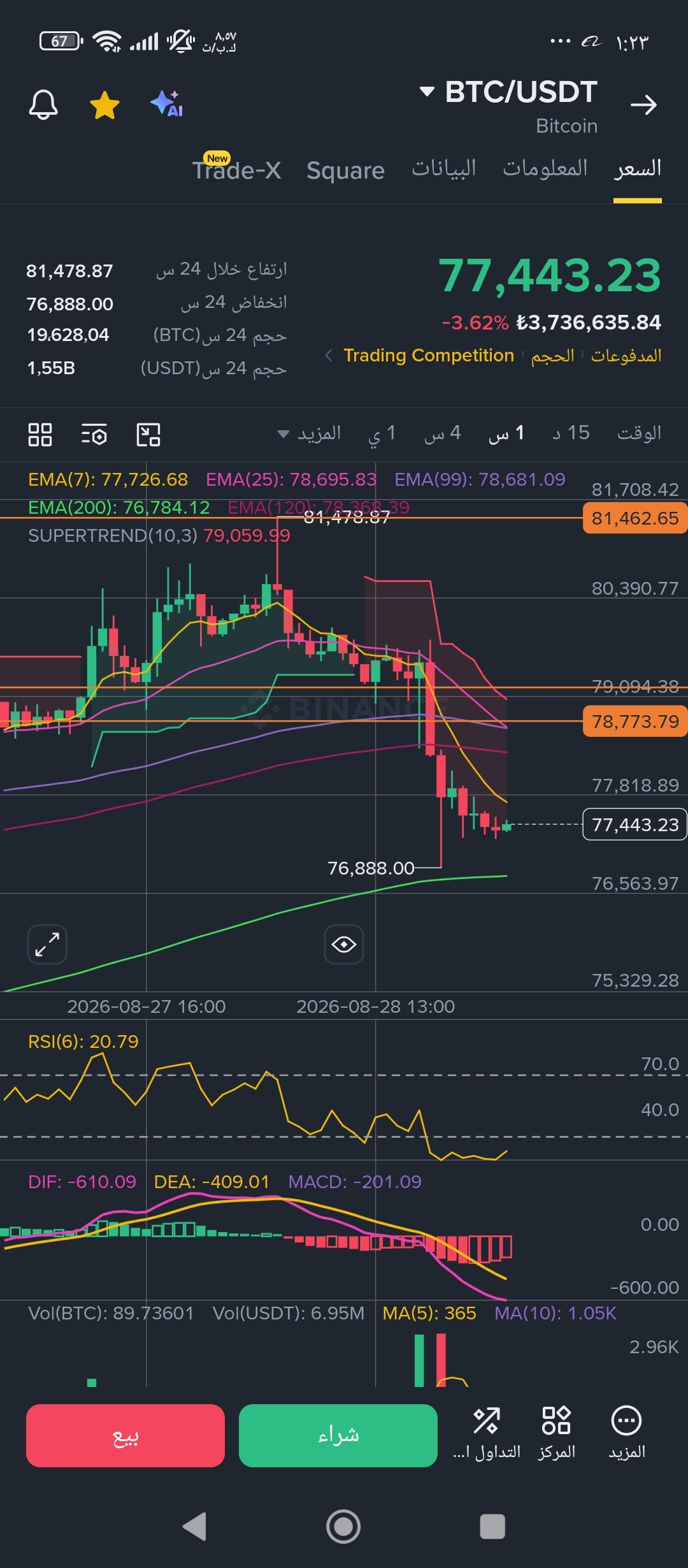Viewport: 688px width, 1568px height.
Task: Tap the Android recent apps button
Action: [492, 1527]
